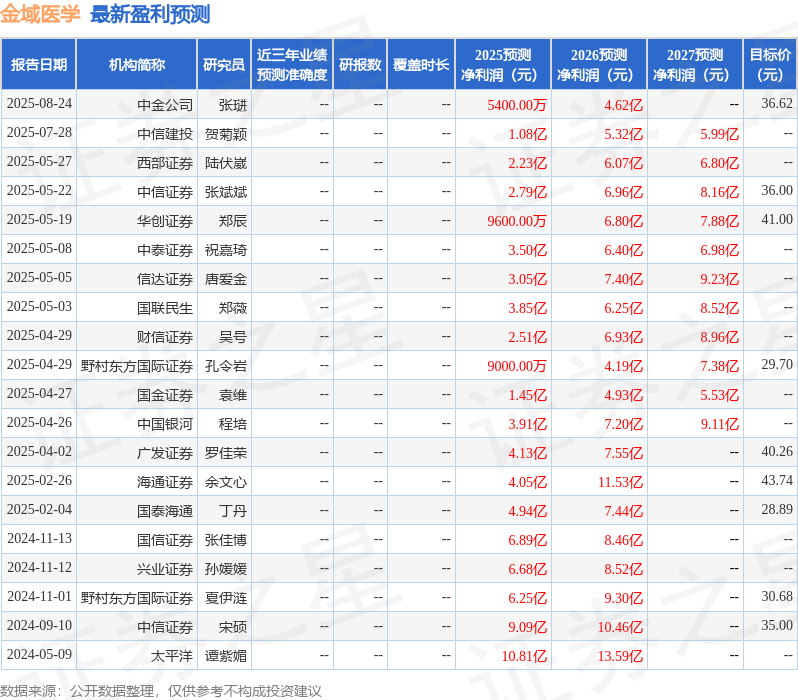The height and width of the screenshot is (700, 798).
Task: Click analyst name 贺菊颖
Action: coord(225,134)
